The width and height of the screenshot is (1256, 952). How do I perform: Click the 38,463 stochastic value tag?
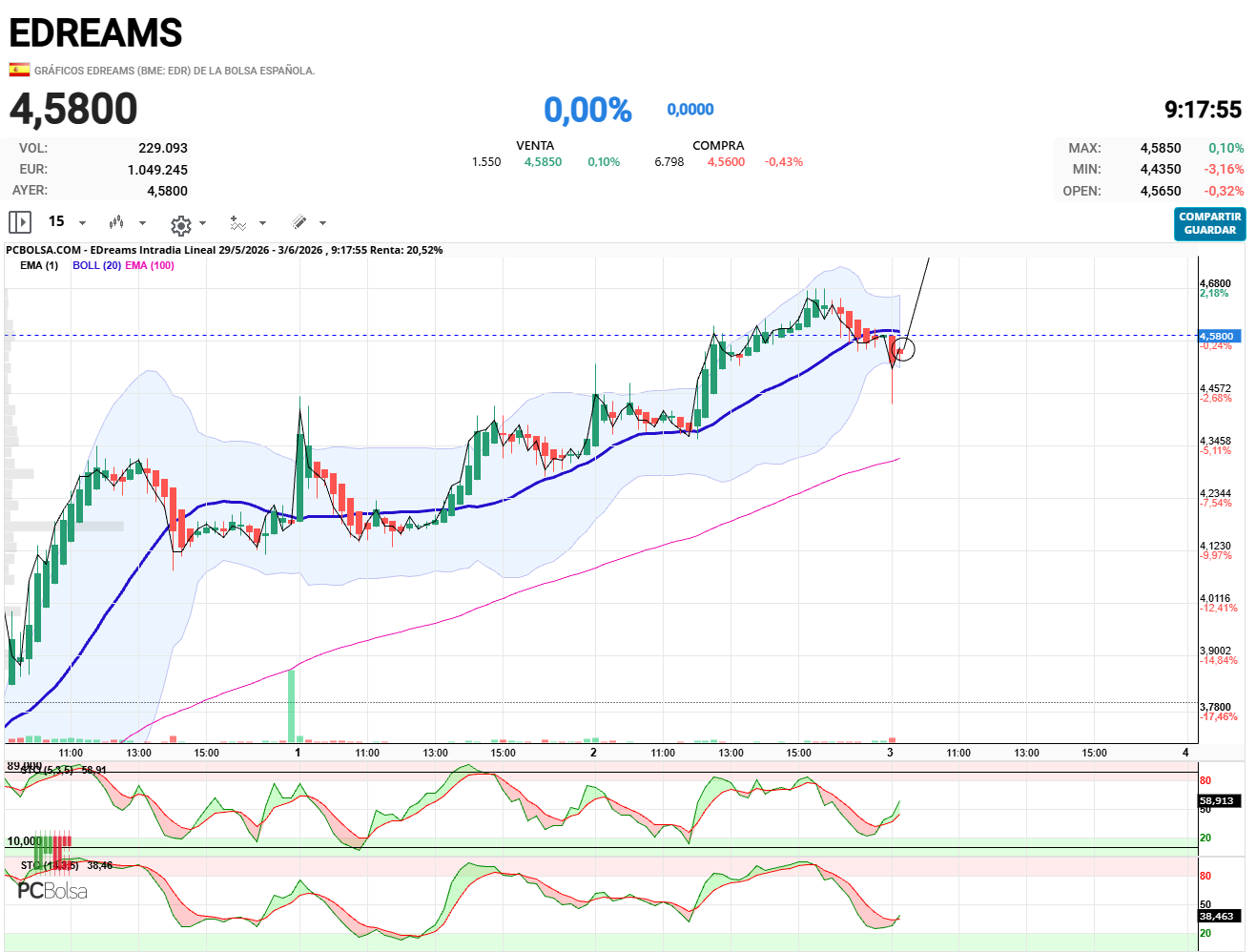pos(1219,916)
